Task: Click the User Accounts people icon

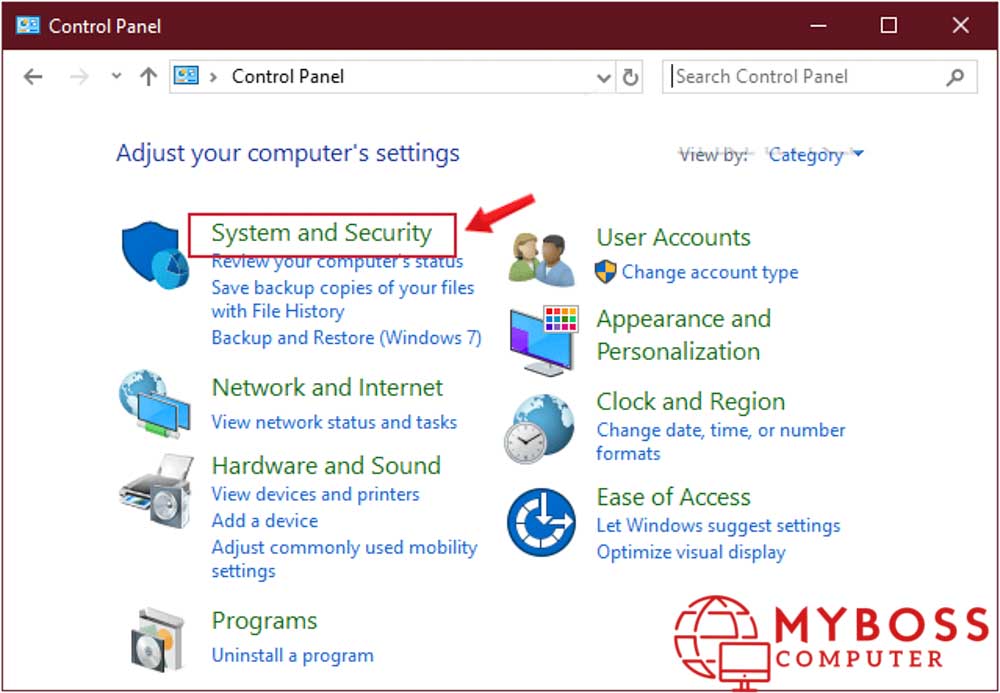Action: 541,257
